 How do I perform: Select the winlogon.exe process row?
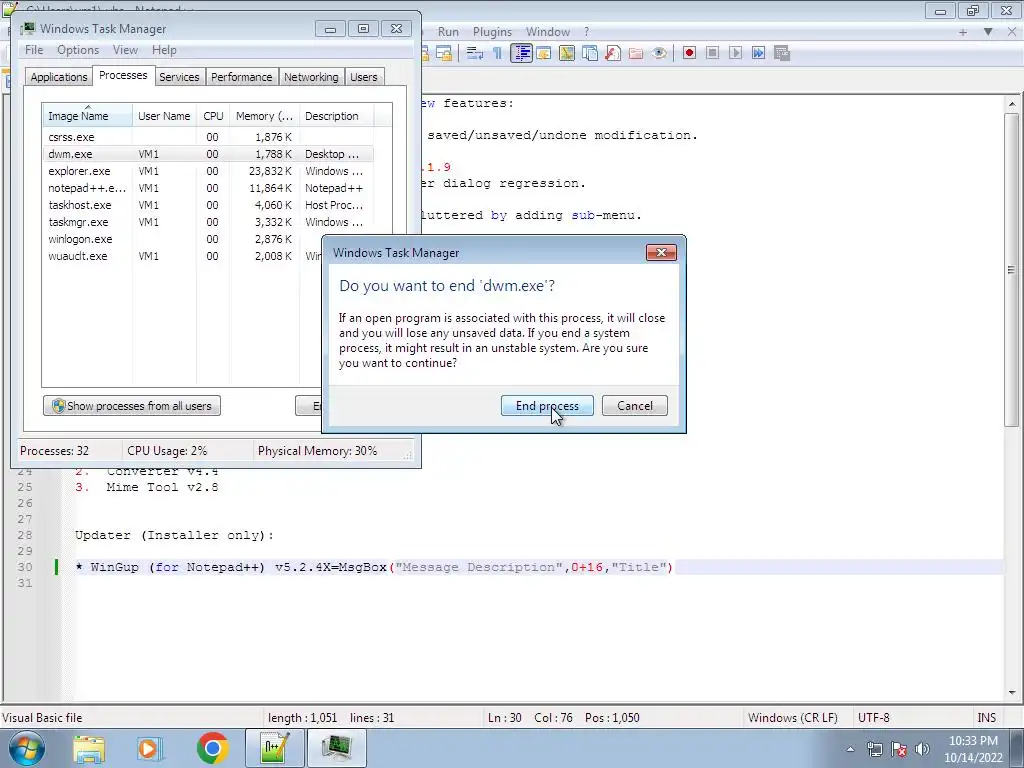(182, 239)
